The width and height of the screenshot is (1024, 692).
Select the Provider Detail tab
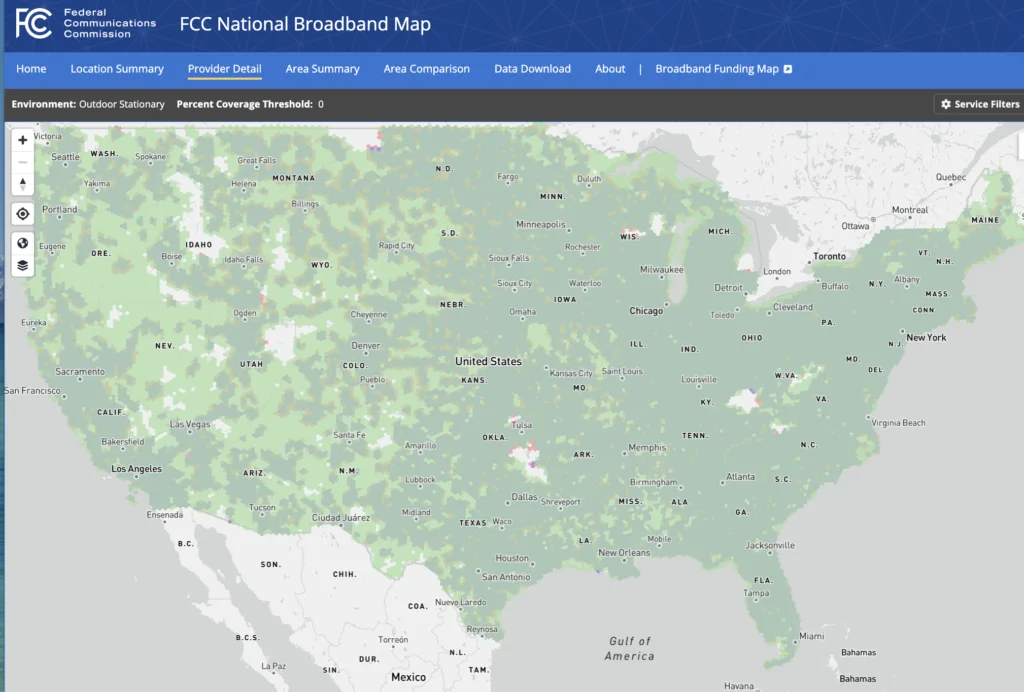coord(225,69)
